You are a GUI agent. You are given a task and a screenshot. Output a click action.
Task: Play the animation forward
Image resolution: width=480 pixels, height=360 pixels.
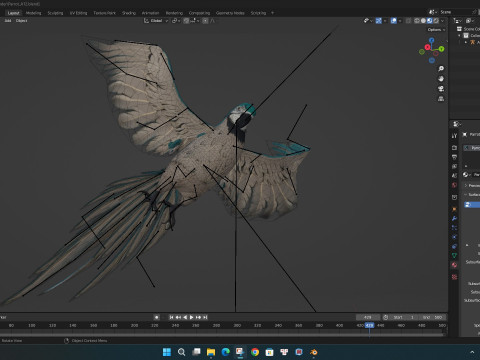click(x=192, y=317)
